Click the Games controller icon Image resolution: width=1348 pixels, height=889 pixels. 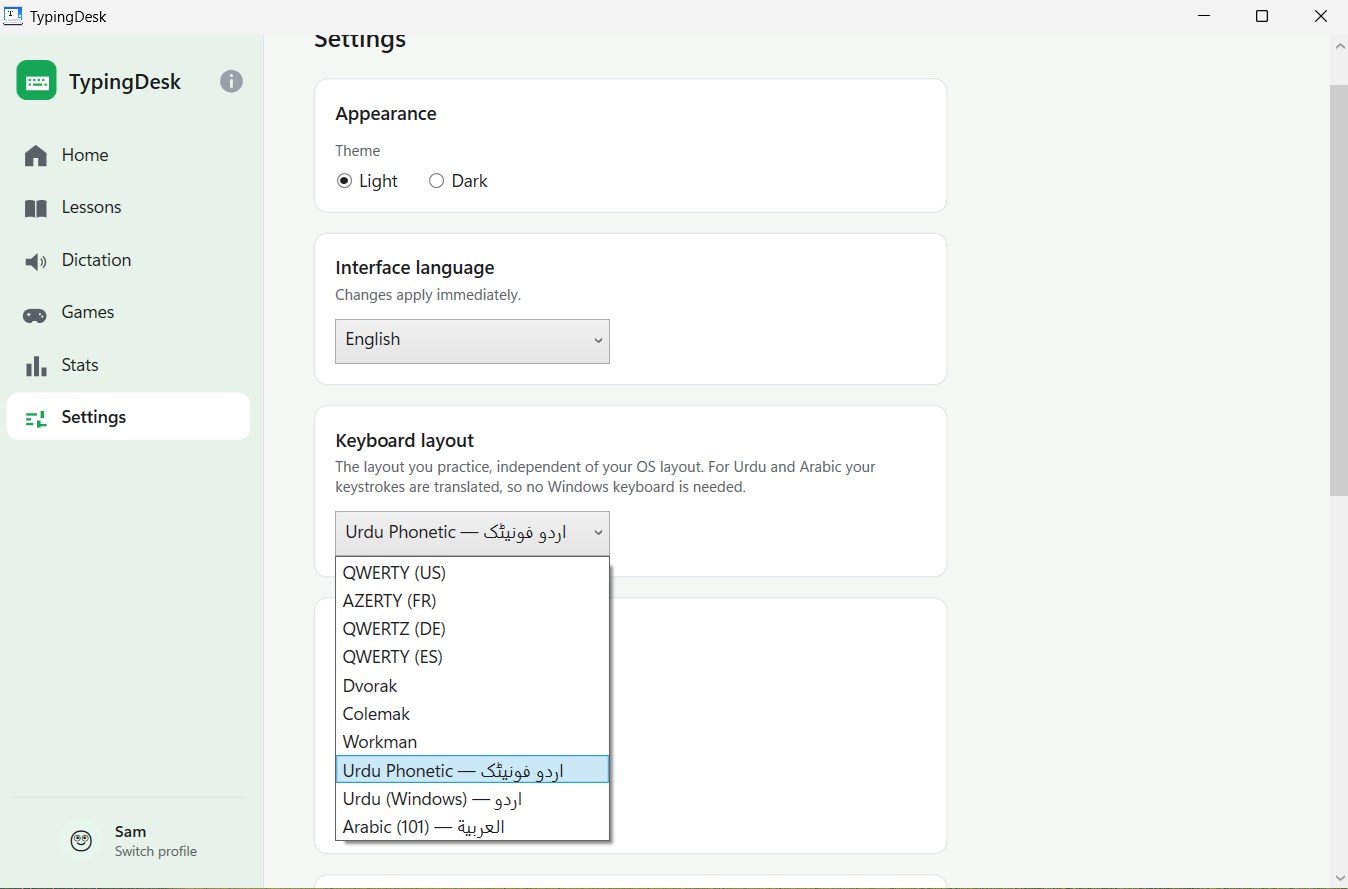point(35,314)
